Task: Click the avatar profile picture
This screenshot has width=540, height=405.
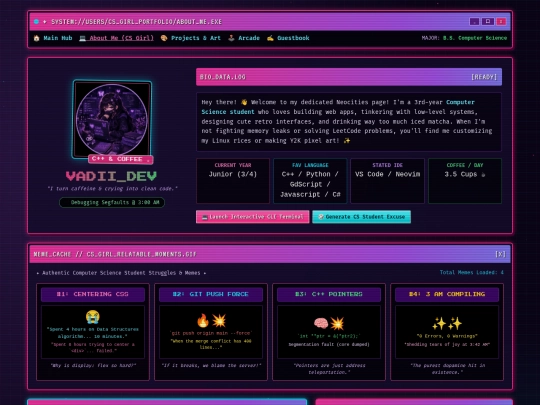Action: 112,119
